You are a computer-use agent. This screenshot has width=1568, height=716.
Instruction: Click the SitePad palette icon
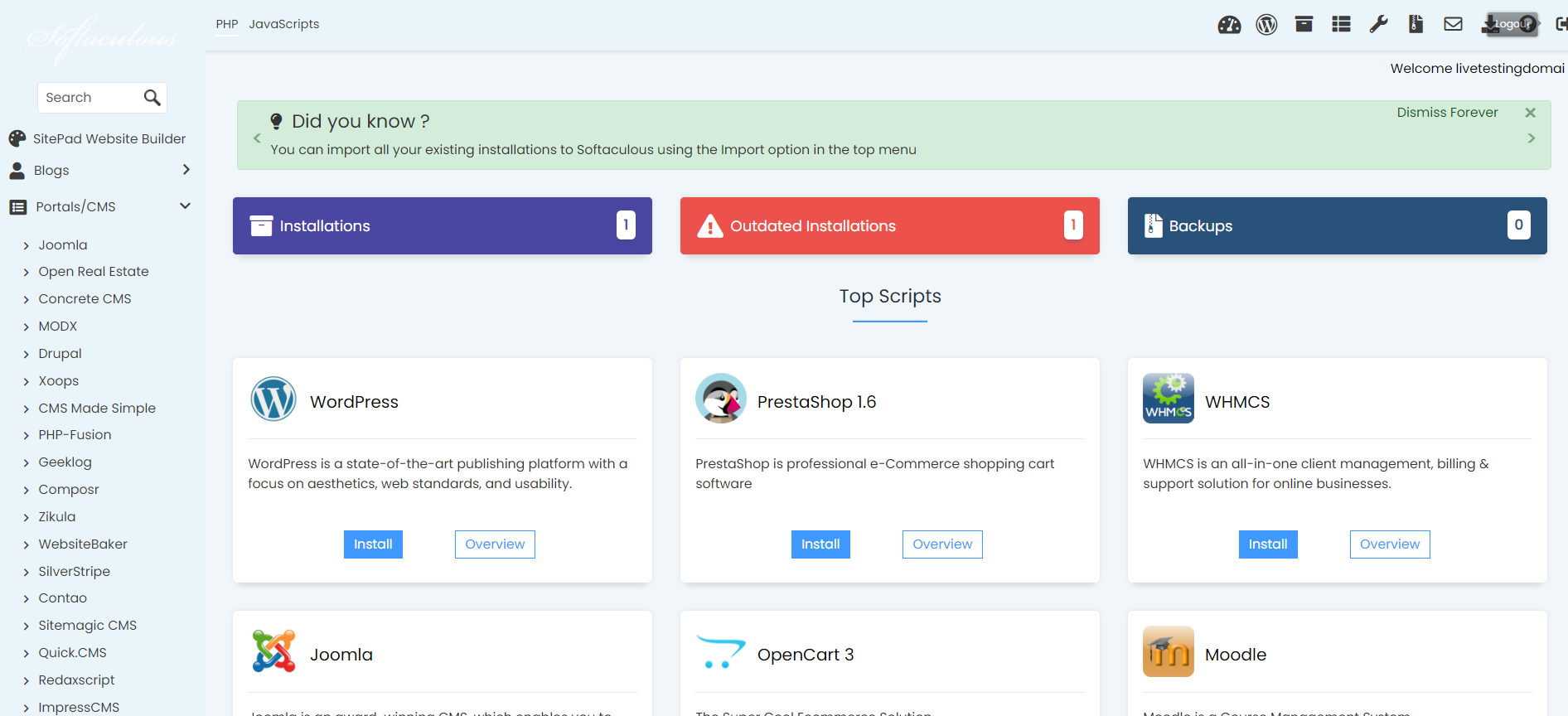(x=17, y=138)
